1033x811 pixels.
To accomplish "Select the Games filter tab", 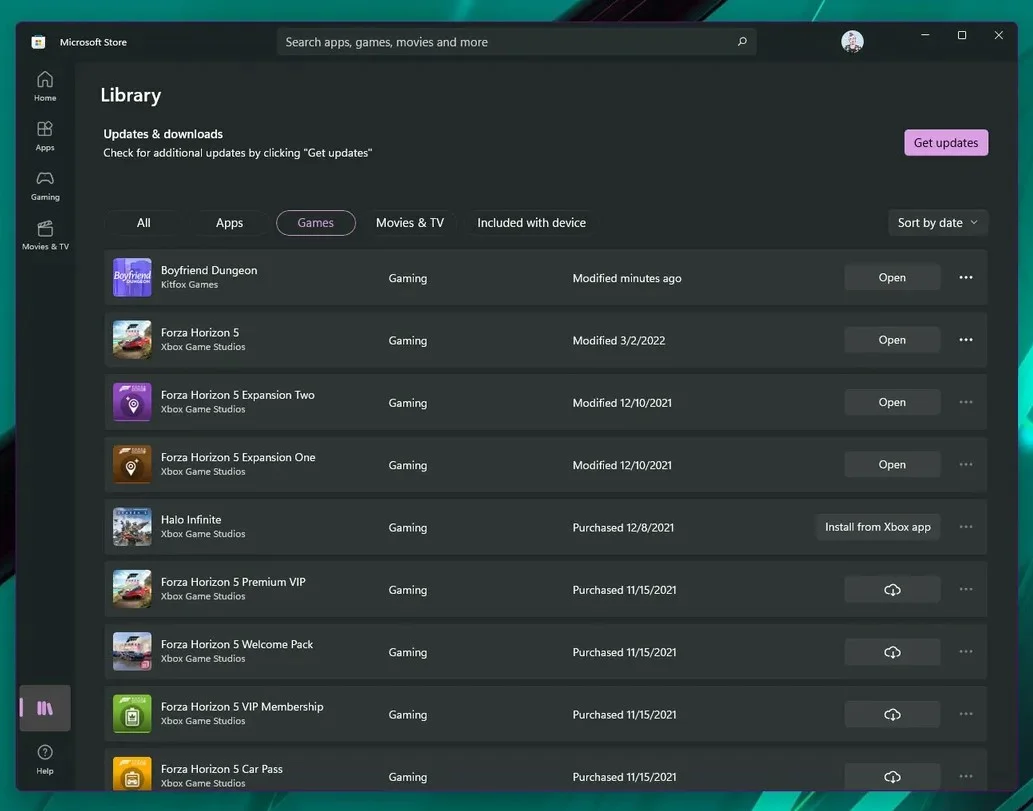I will pyautogui.click(x=316, y=223).
